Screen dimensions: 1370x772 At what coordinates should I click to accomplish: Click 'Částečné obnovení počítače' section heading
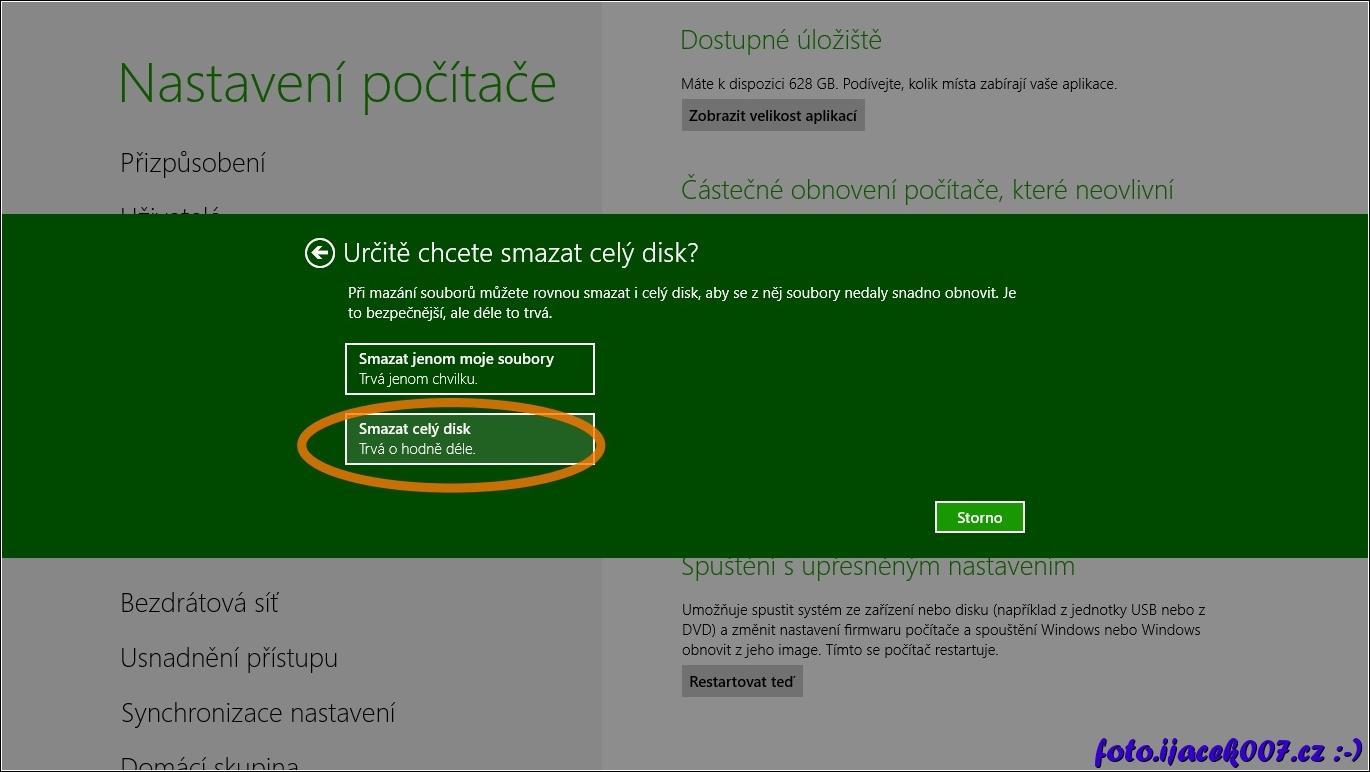[927, 190]
